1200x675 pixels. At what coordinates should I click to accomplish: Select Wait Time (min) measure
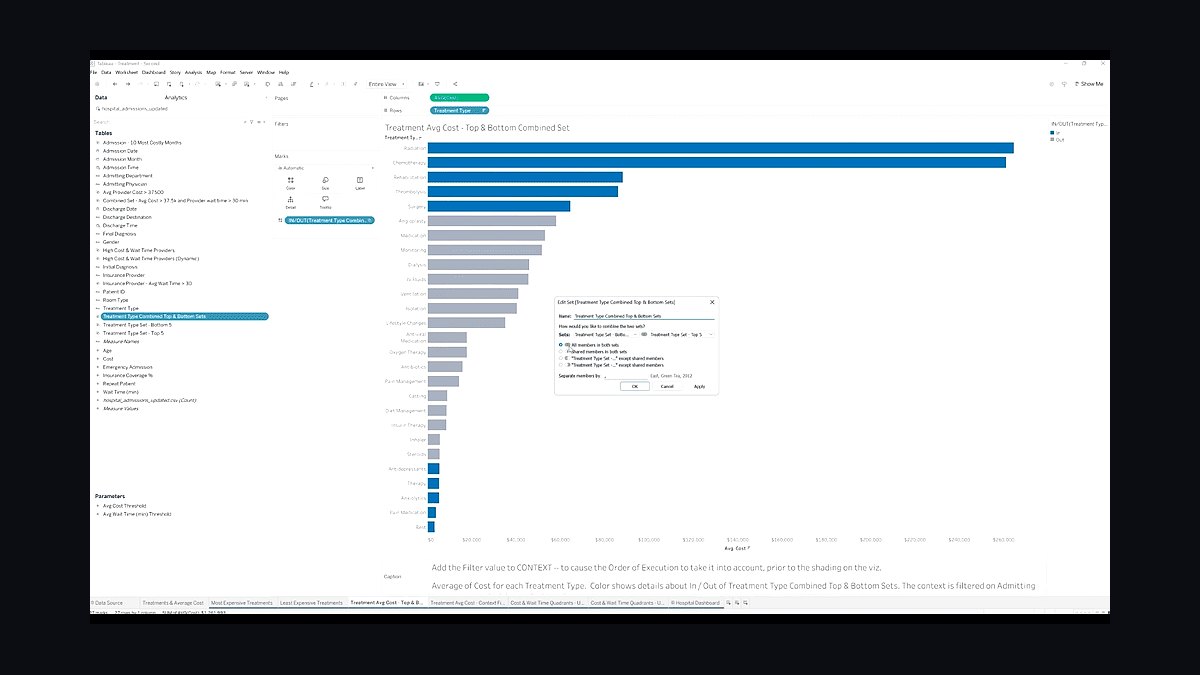[x=120, y=392]
